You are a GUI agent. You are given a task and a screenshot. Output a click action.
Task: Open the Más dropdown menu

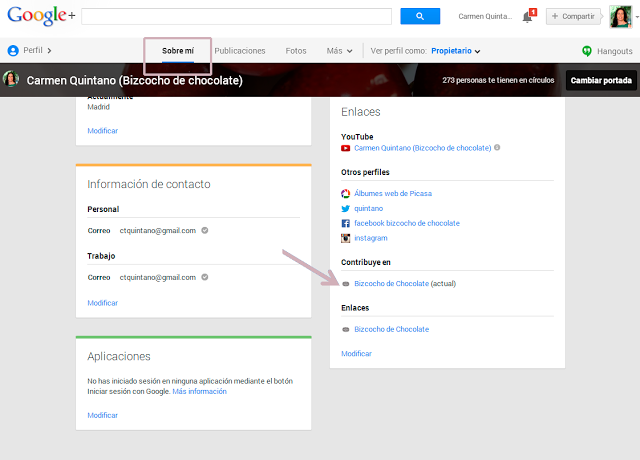click(x=339, y=51)
